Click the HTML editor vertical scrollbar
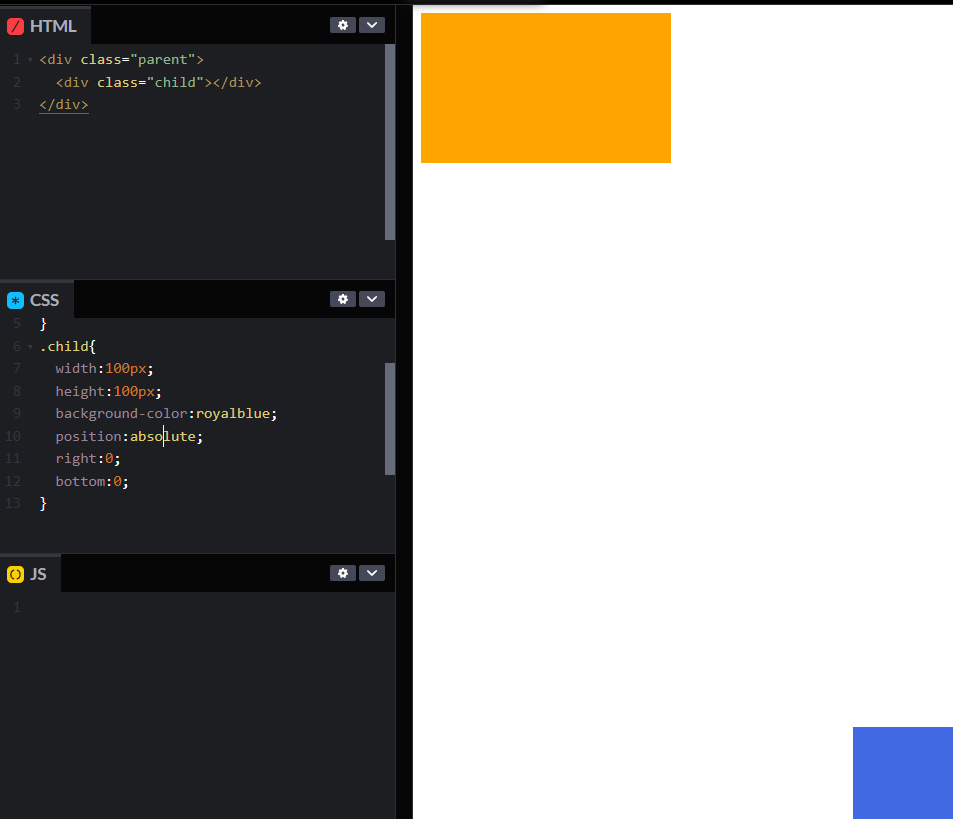 [x=390, y=142]
